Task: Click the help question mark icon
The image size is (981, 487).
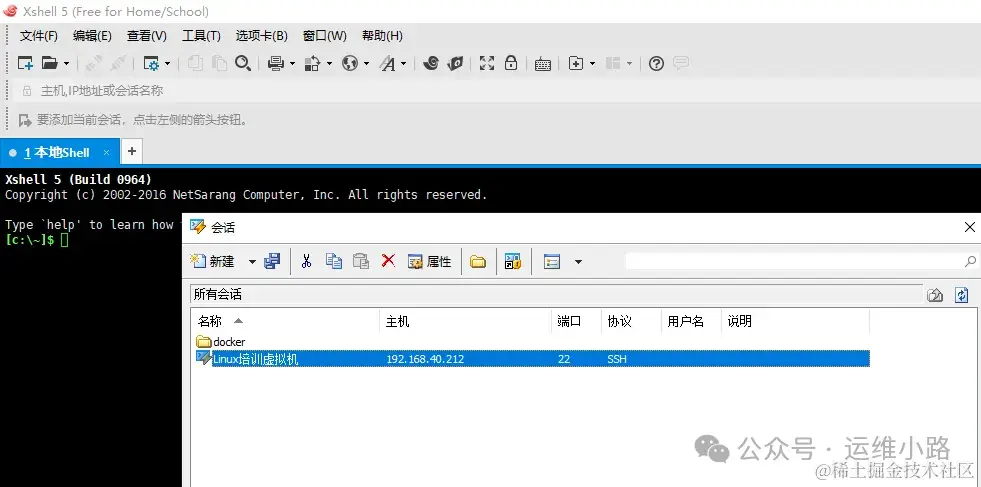Action: pyautogui.click(x=656, y=63)
